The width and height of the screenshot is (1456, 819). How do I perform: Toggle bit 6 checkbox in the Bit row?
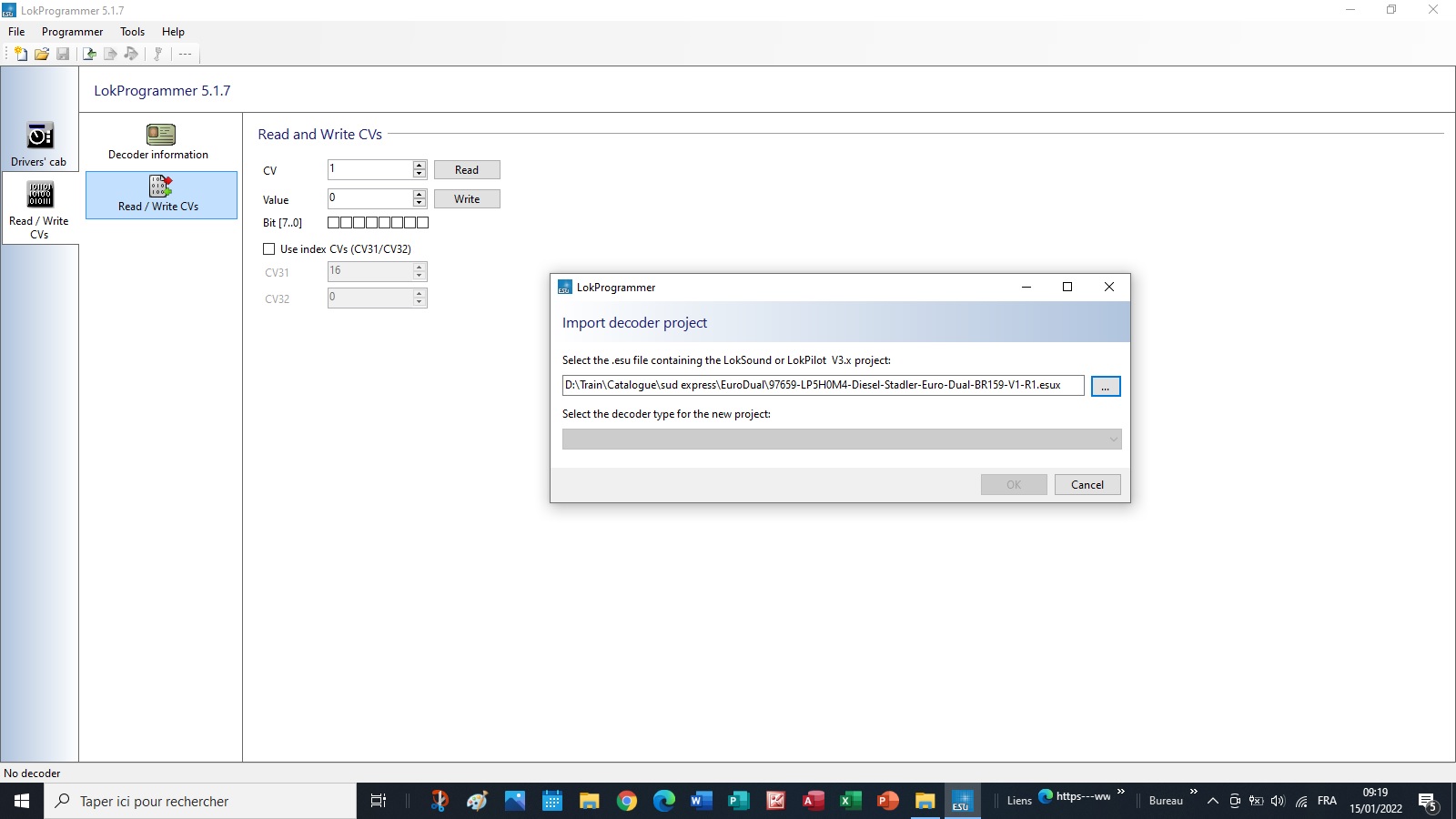click(x=346, y=222)
